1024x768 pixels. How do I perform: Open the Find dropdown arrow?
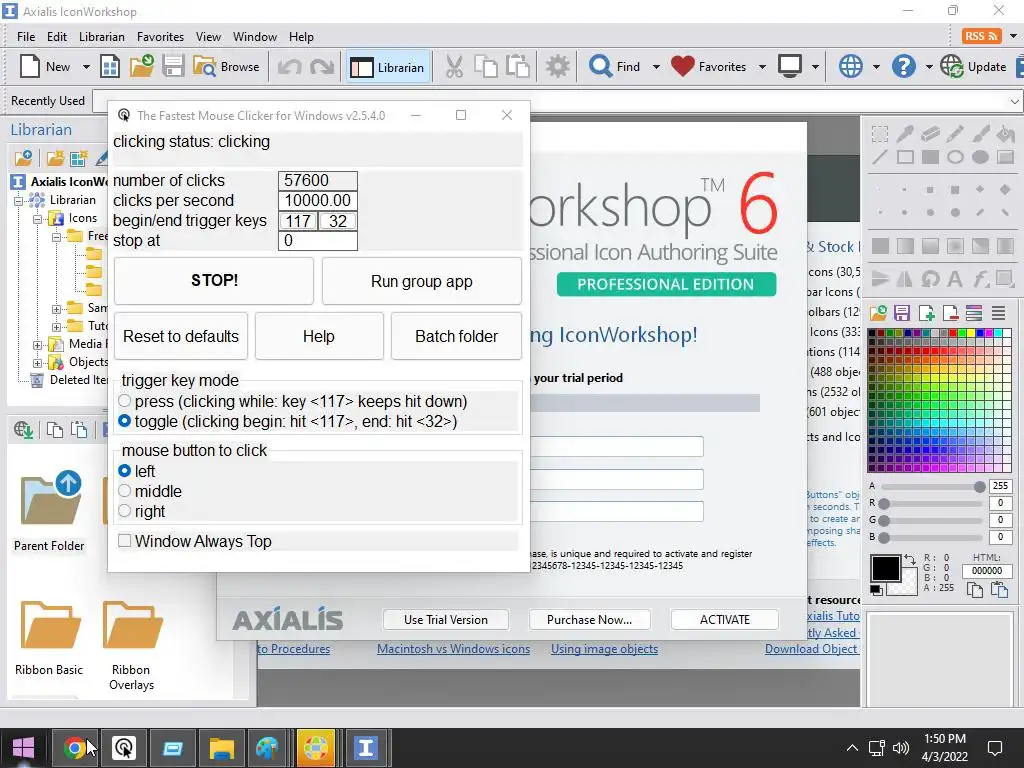656,67
